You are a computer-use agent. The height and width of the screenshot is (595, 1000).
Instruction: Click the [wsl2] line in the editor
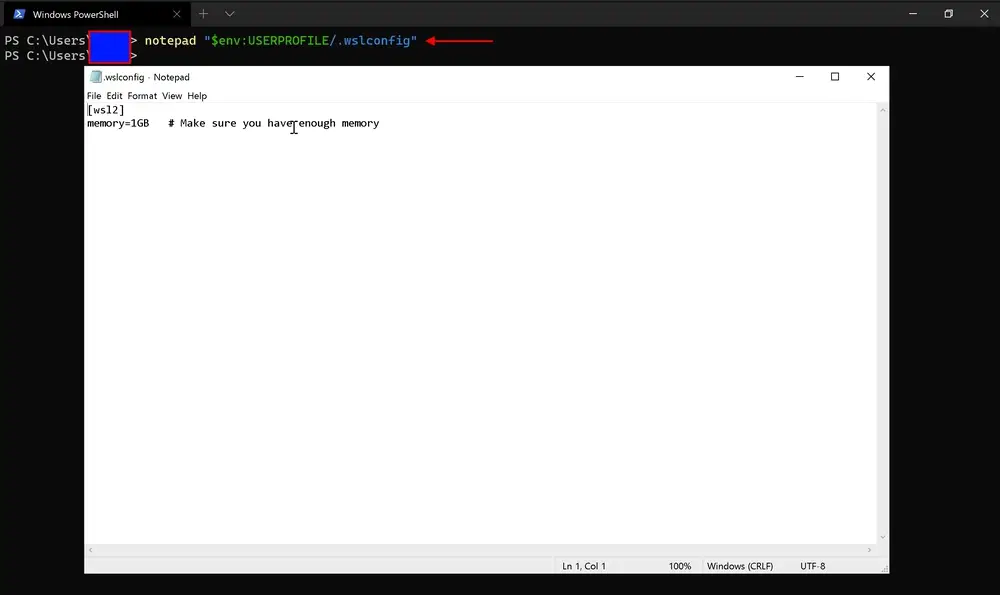click(x=106, y=110)
